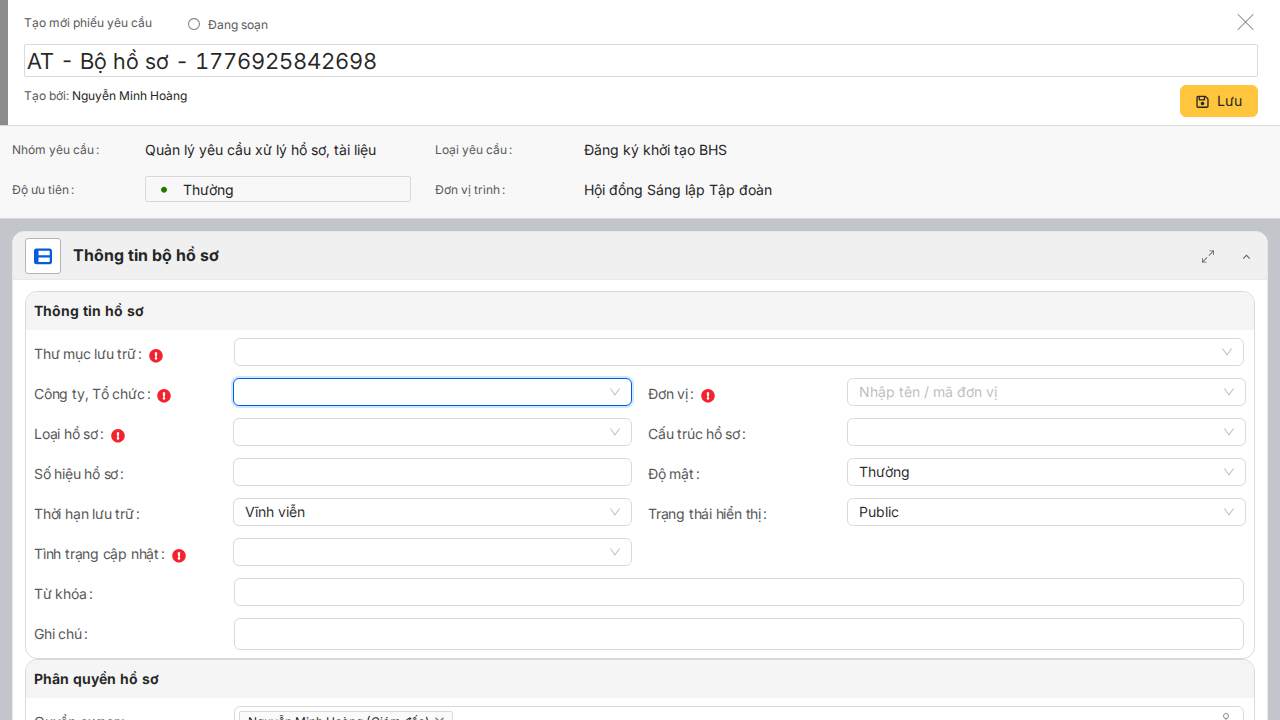Viewport: 1280px width, 720px height.
Task: Click the blue panel icon beside Thông tin bộ hồ sơ
Action: click(43, 256)
